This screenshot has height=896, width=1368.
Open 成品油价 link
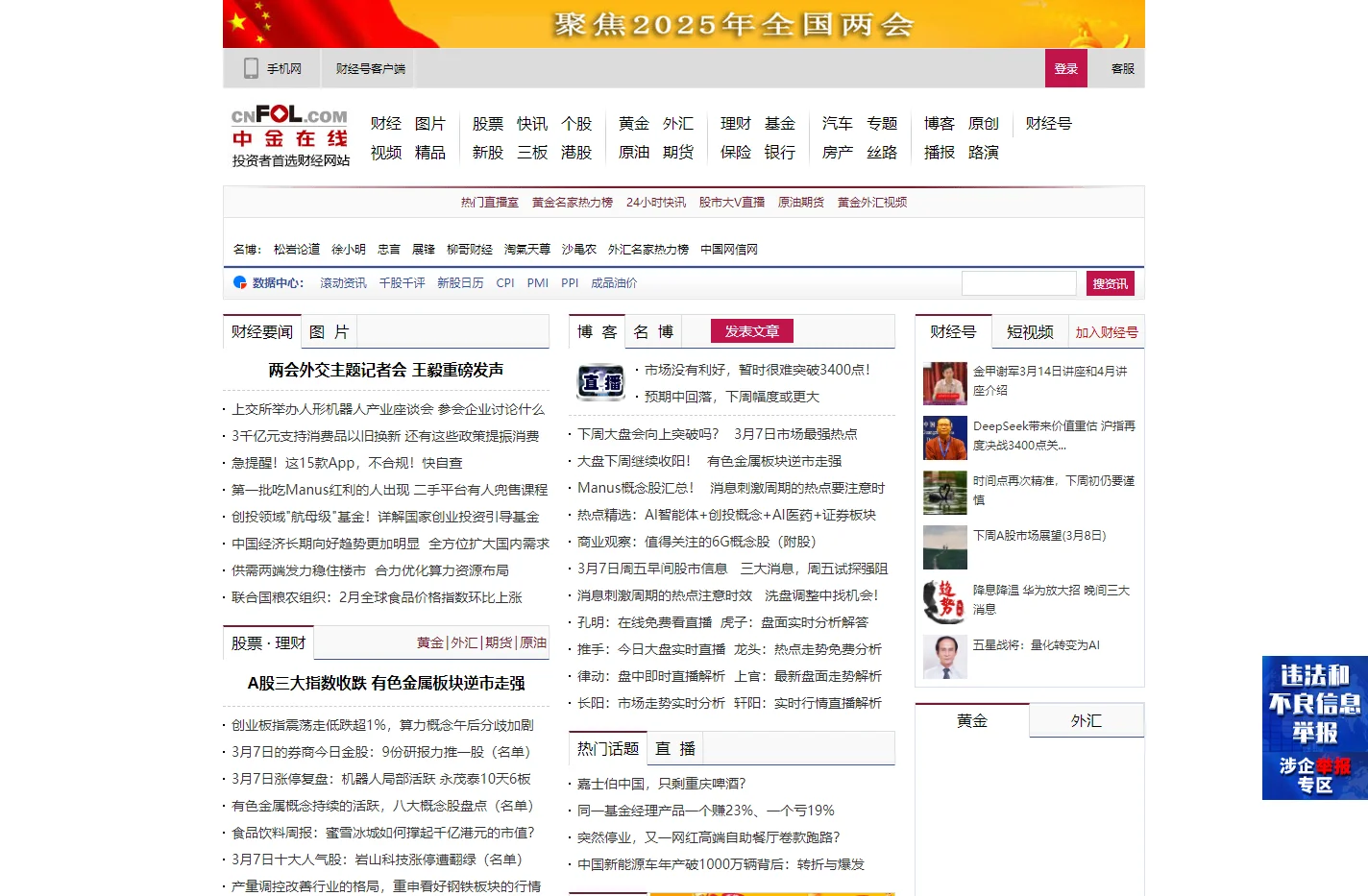pos(614,282)
